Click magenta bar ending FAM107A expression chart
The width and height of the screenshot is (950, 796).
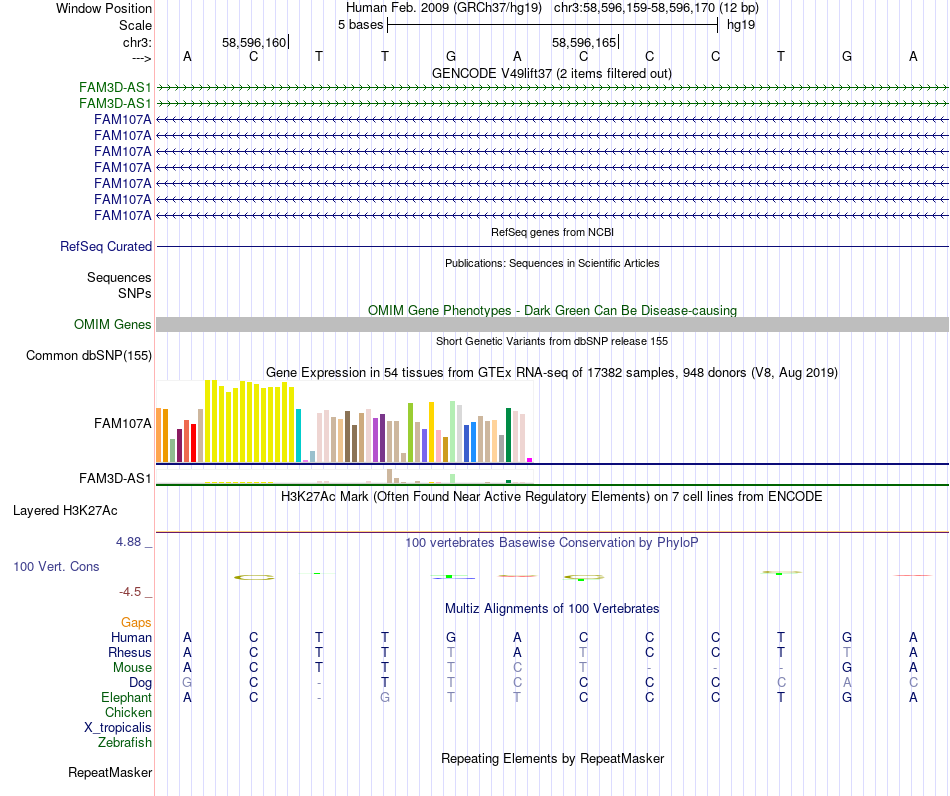point(530,460)
